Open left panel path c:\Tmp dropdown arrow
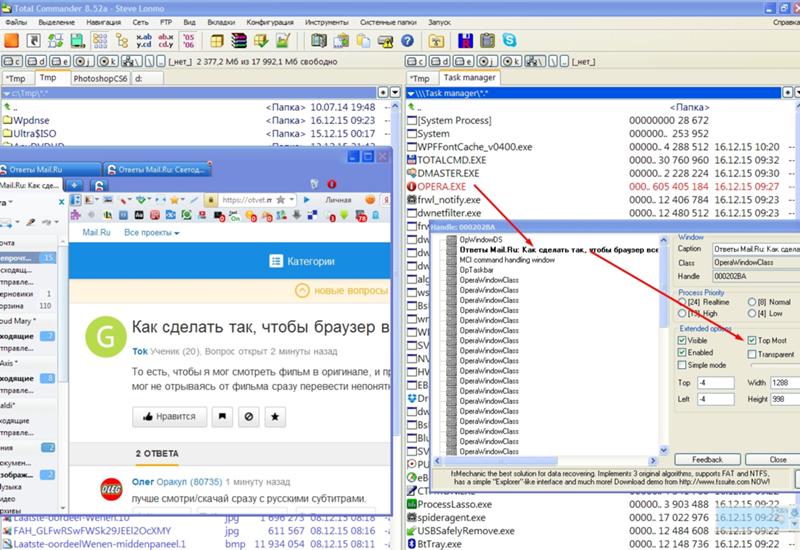Image resolution: width=800 pixels, height=550 pixels. (6, 94)
